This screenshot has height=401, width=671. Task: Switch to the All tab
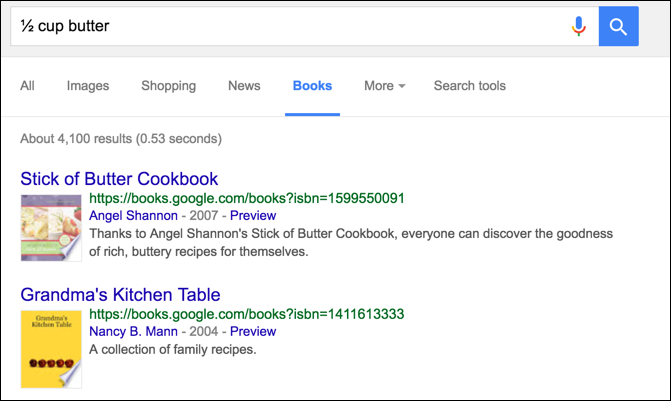click(27, 86)
